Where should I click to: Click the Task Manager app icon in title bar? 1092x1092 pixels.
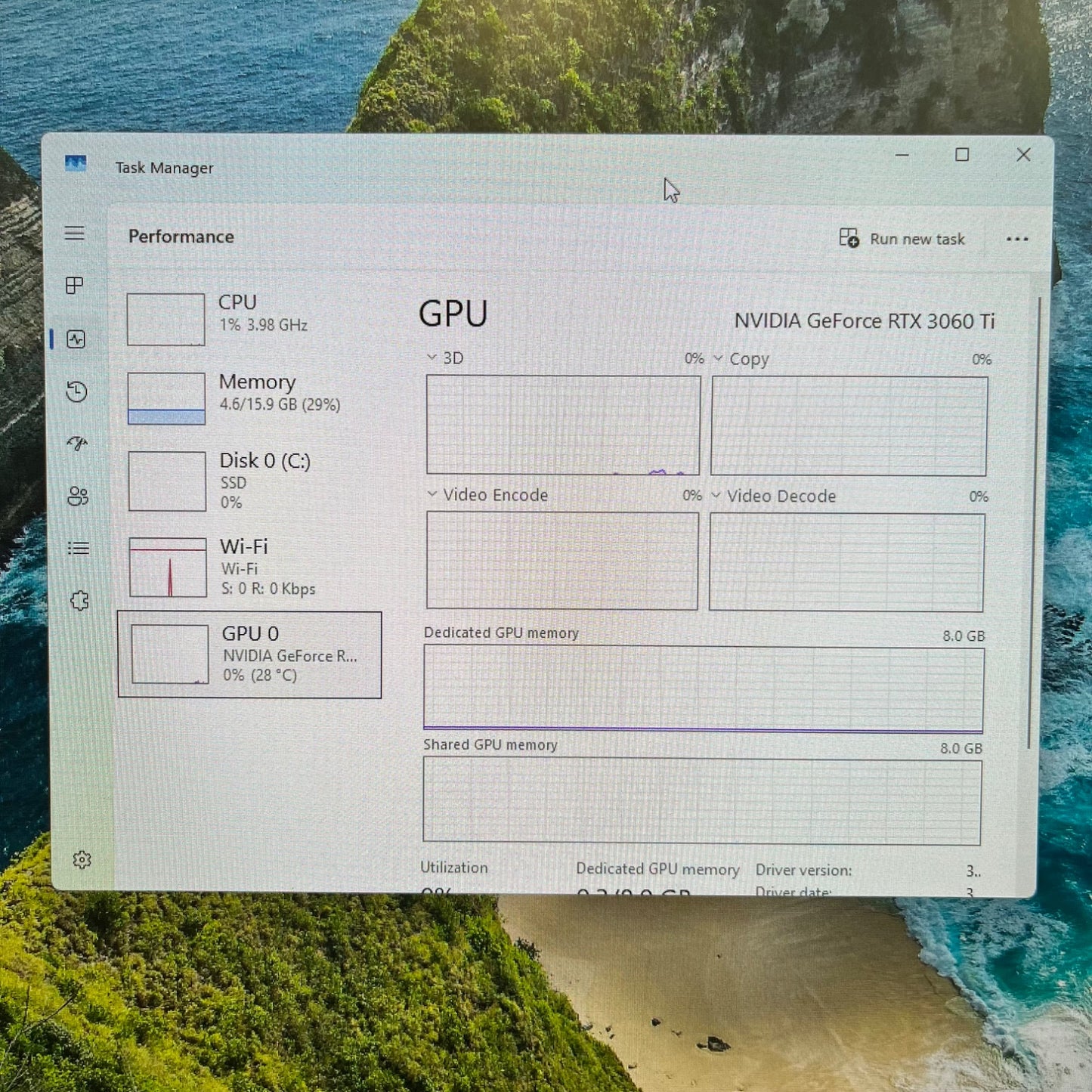(76, 163)
